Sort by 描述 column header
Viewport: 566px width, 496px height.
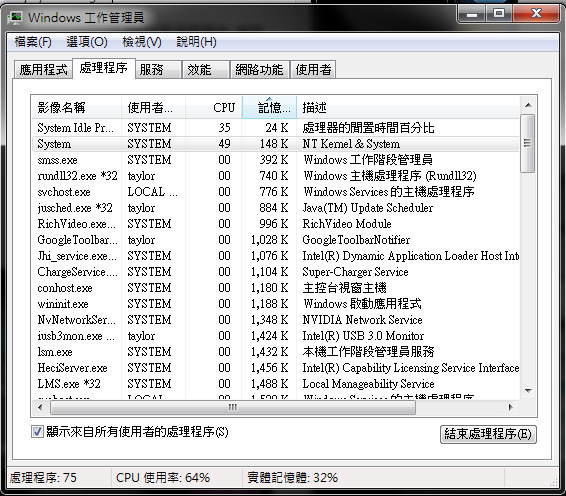pos(408,107)
